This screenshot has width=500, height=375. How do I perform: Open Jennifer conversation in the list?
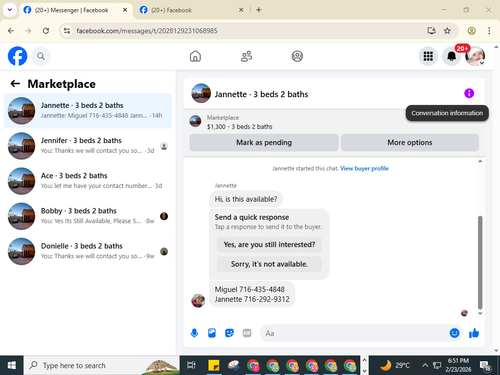pos(88,146)
